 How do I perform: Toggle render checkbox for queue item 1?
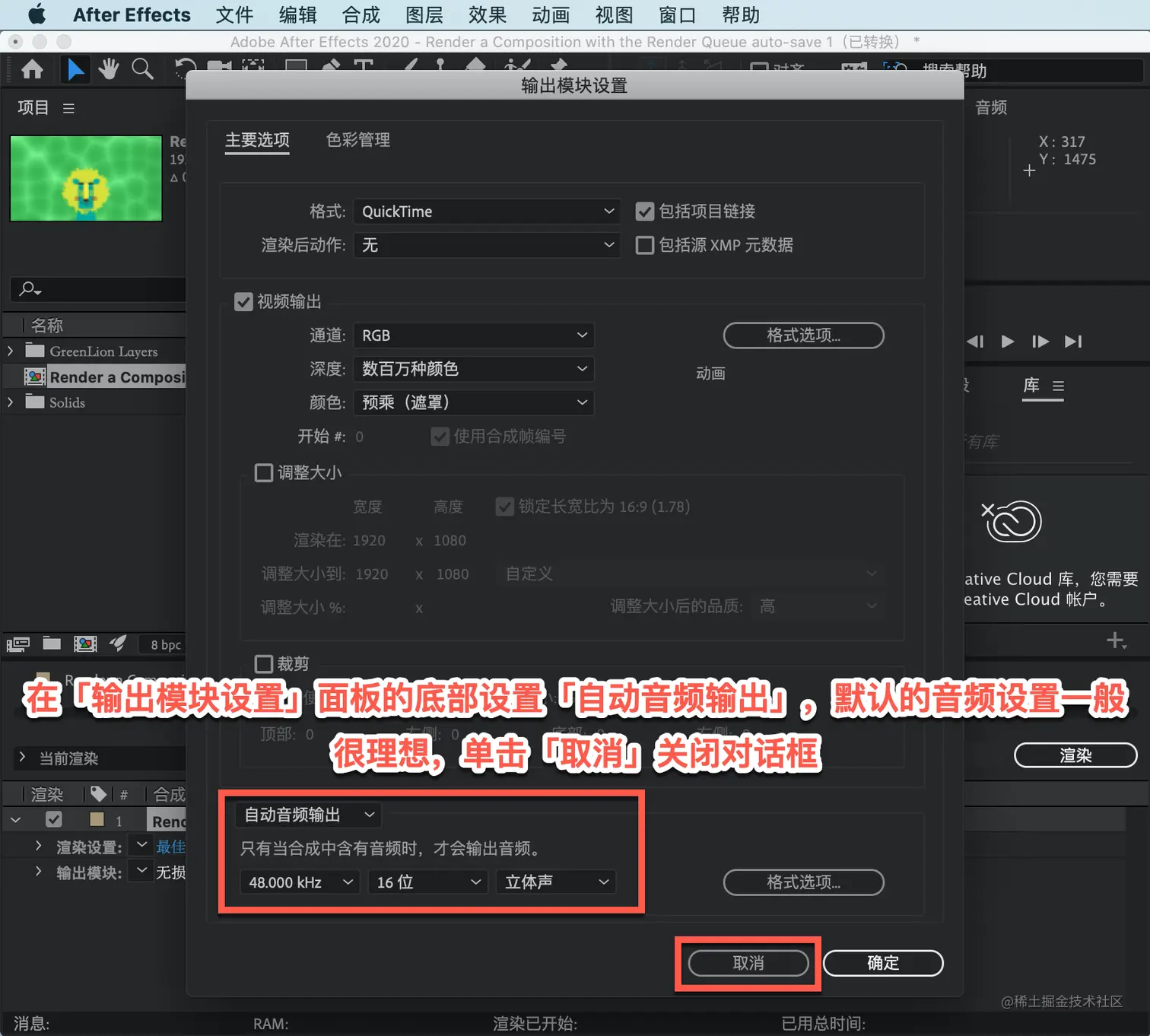pyautogui.click(x=53, y=820)
